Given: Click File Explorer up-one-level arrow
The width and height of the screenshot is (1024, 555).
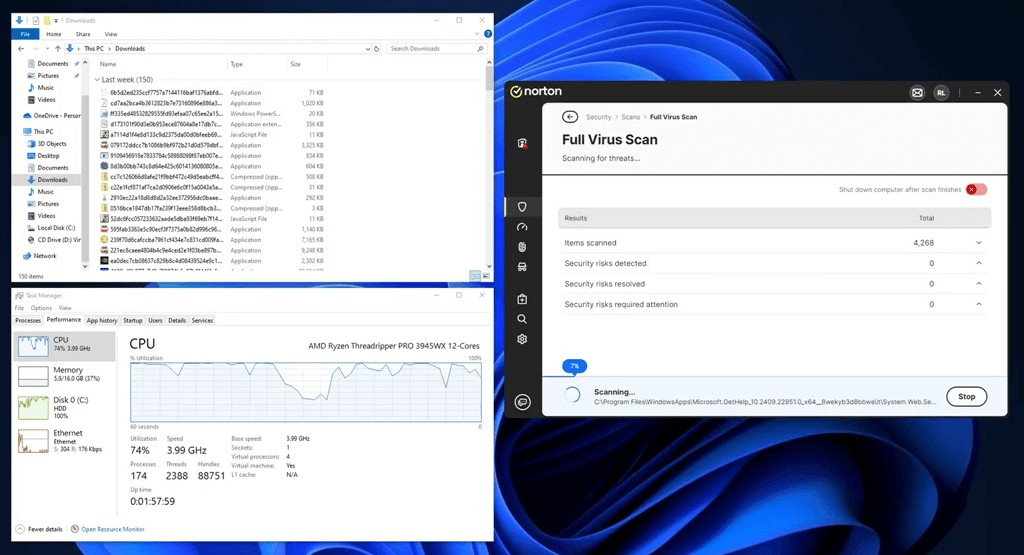Looking at the screenshot, I should coord(57,48).
